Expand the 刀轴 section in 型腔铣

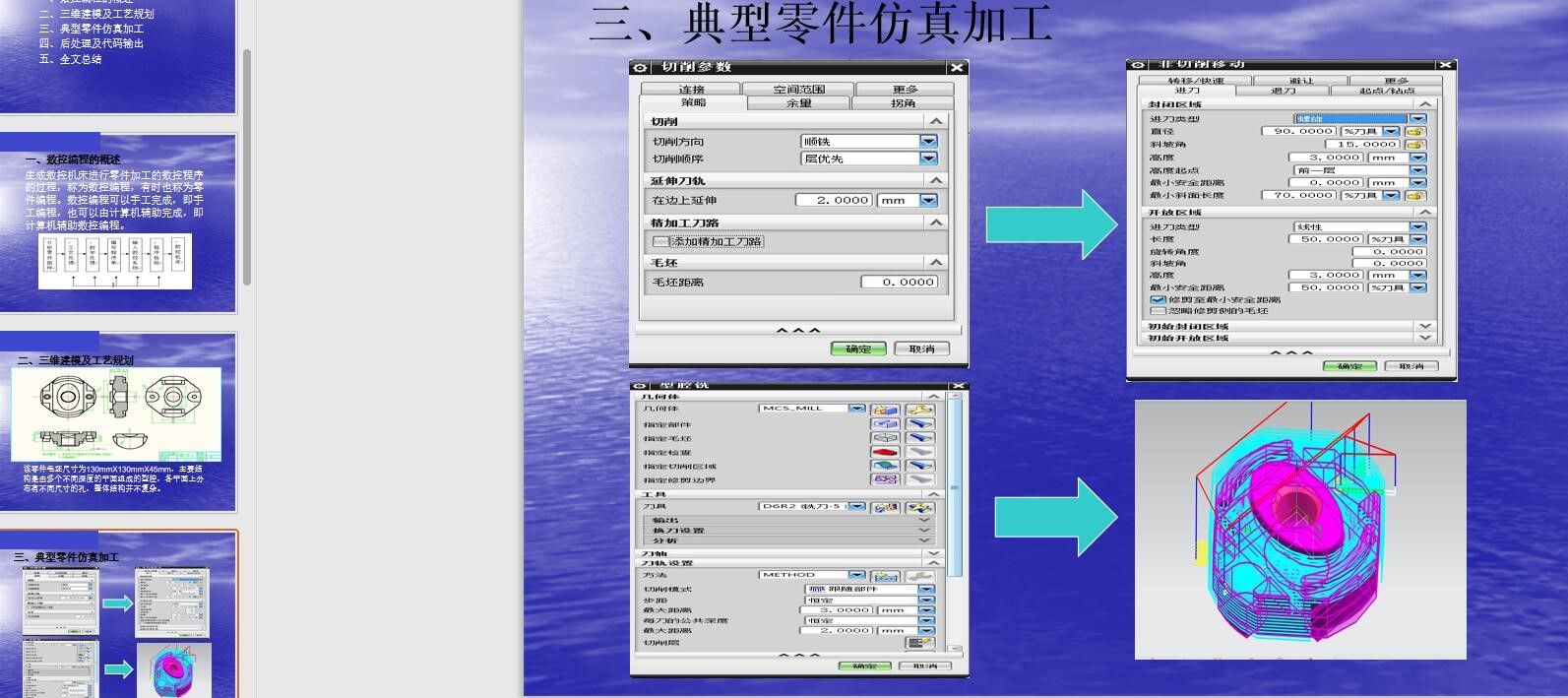(934, 553)
